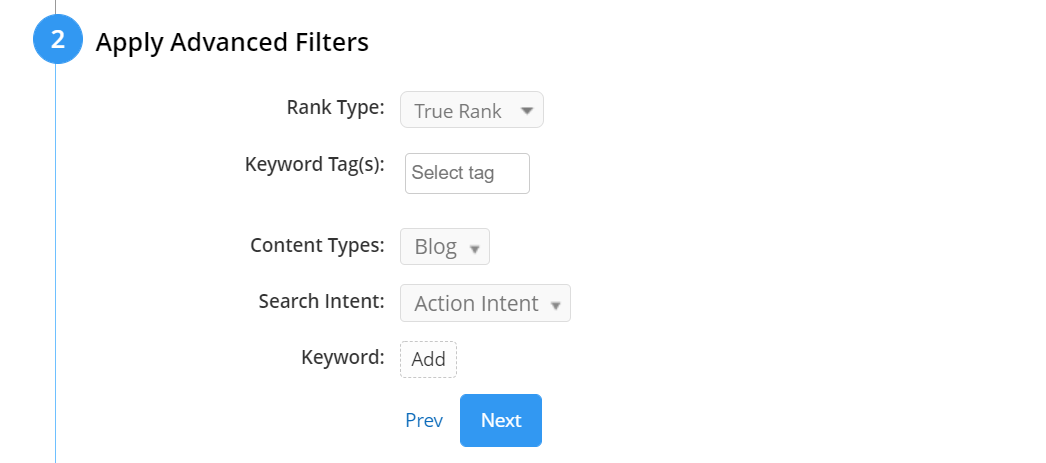This screenshot has height=463, width=1046.
Task: Click the True Rank text in dropdown
Action: coord(458,111)
